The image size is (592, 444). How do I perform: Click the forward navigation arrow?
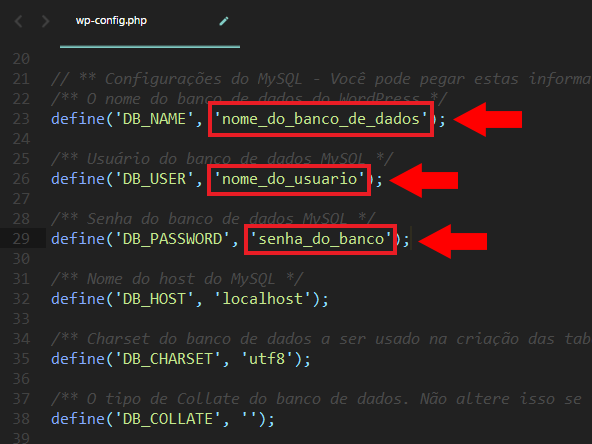45,21
